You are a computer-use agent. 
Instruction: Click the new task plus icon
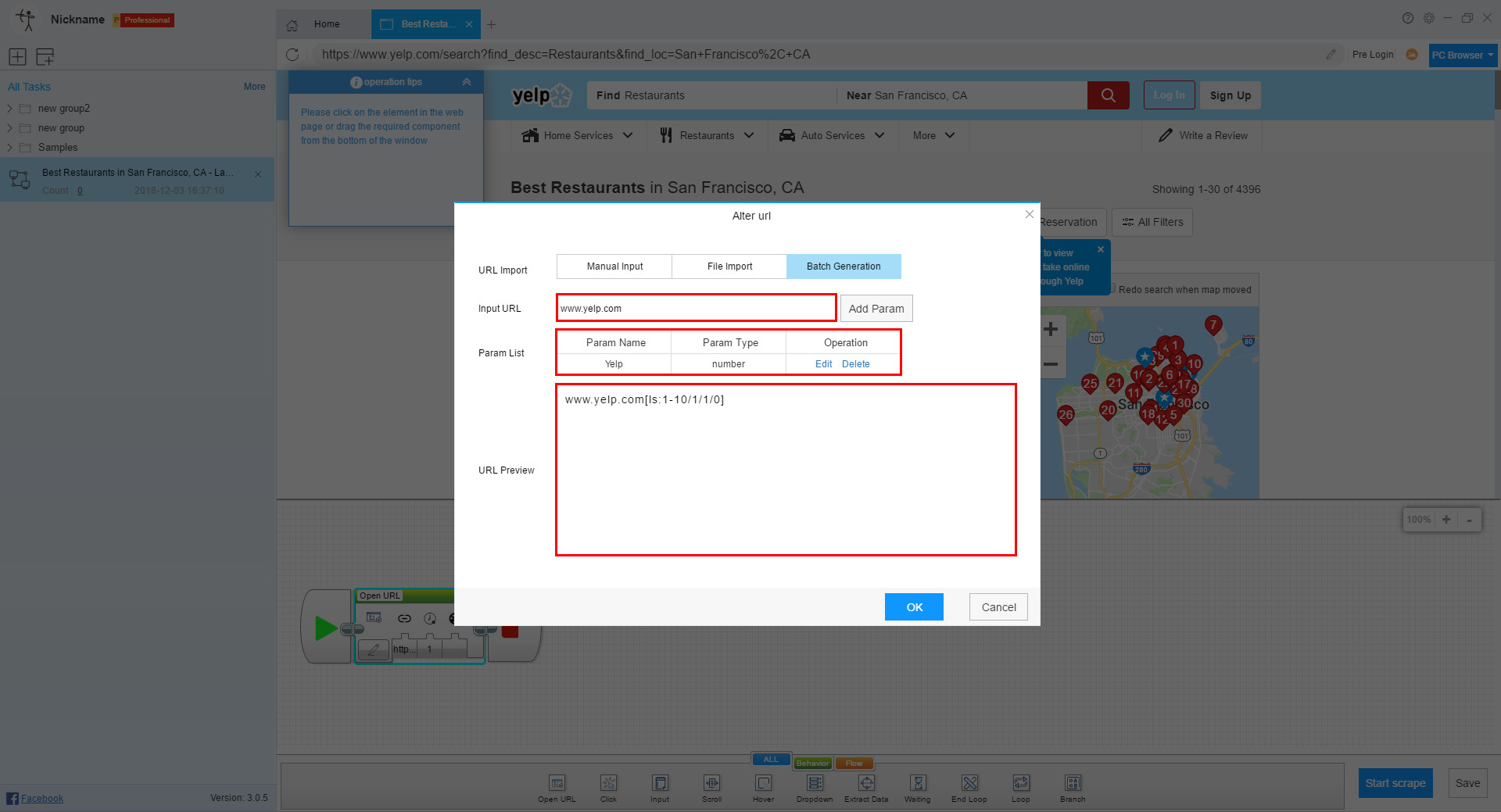coord(17,56)
